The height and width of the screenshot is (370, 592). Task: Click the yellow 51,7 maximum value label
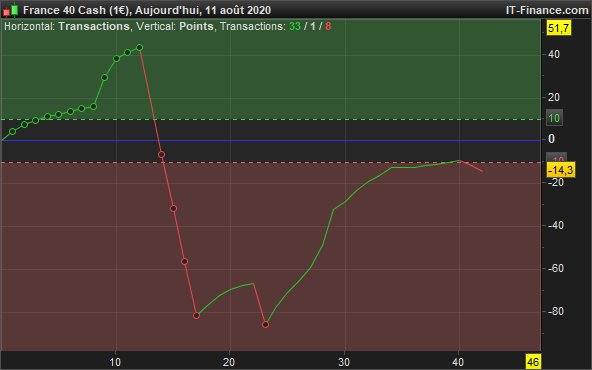tap(559, 28)
